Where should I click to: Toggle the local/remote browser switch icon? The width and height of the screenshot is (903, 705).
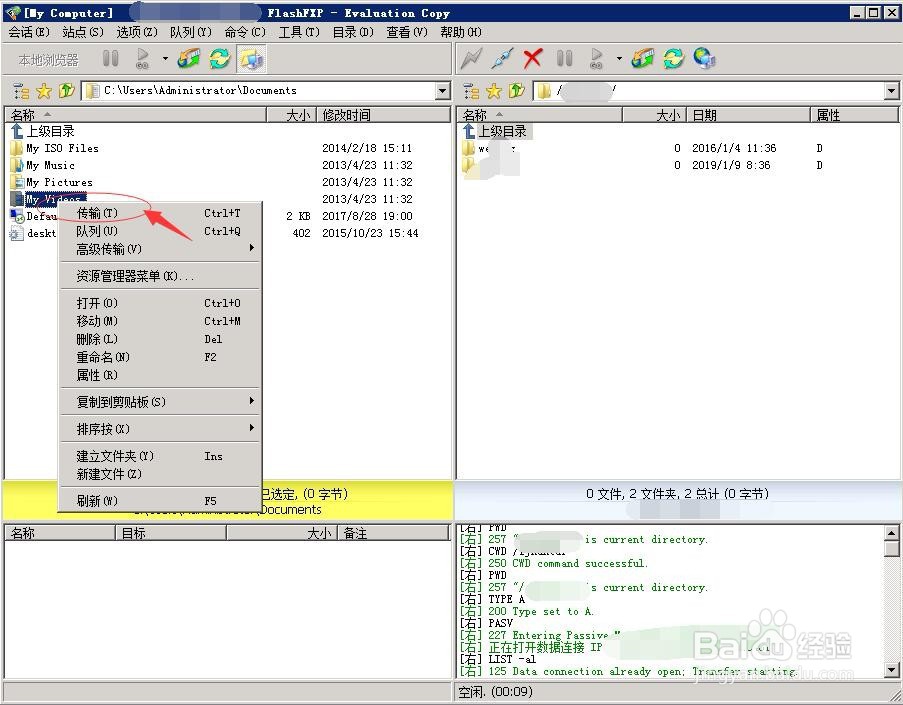click(x=252, y=58)
